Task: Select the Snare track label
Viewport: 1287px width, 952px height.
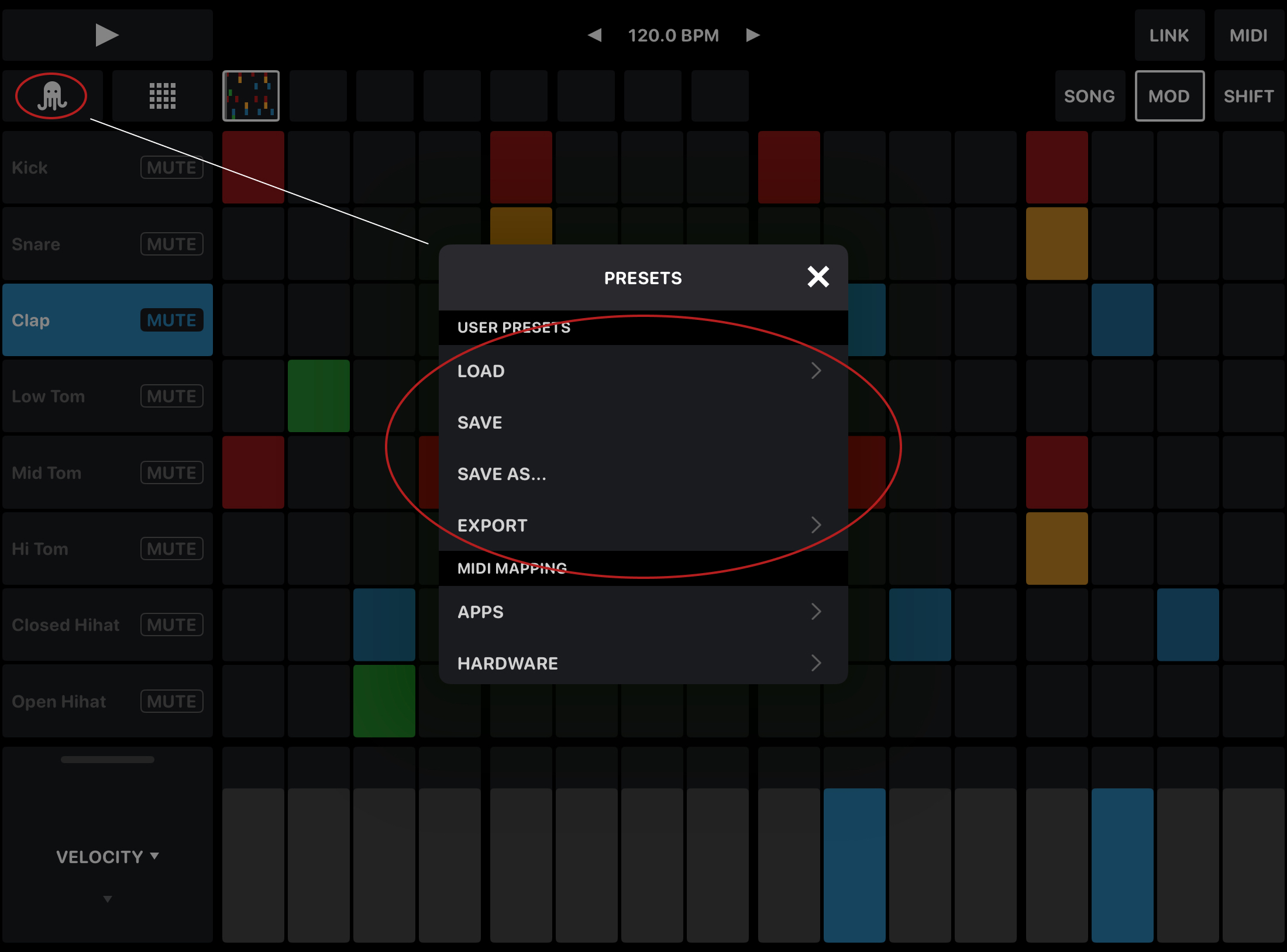Action: coord(35,244)
